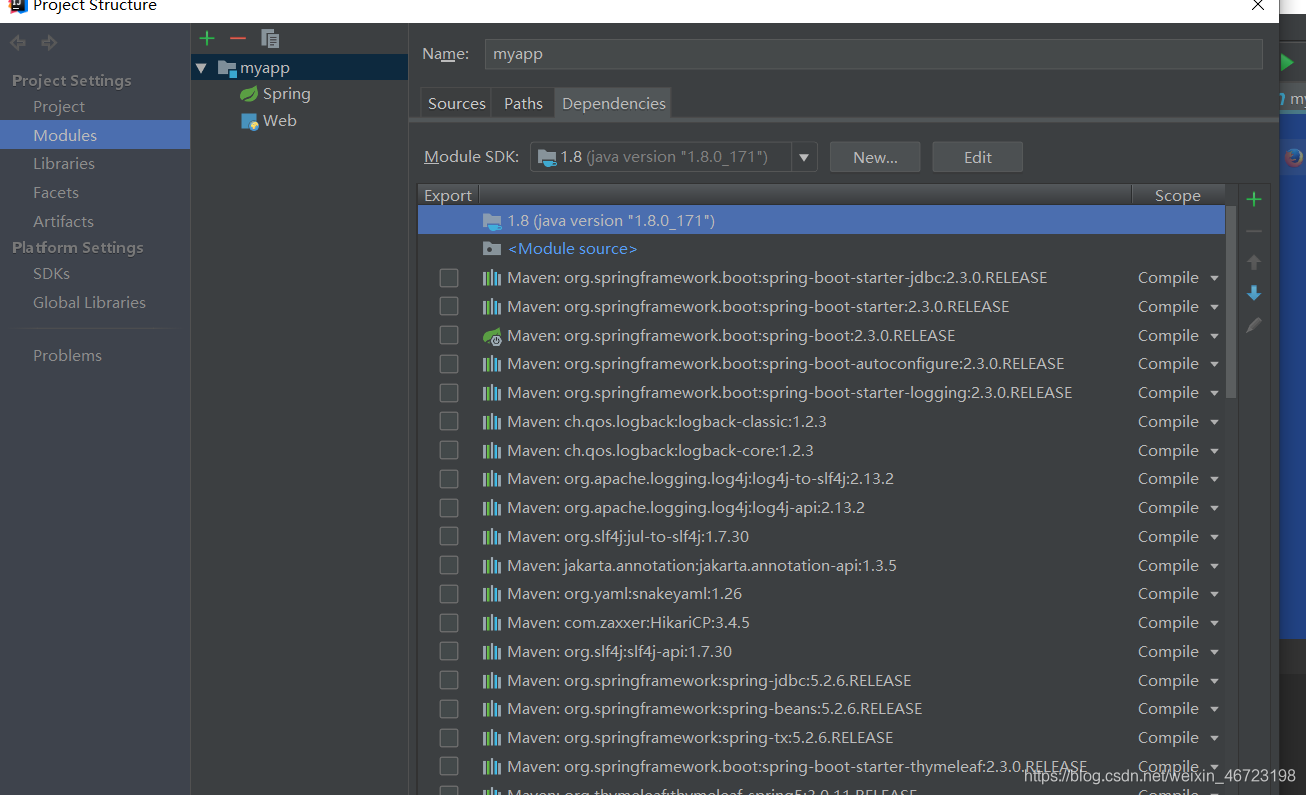
Task: Open the Module SDK dropdown
Action: 803,156
